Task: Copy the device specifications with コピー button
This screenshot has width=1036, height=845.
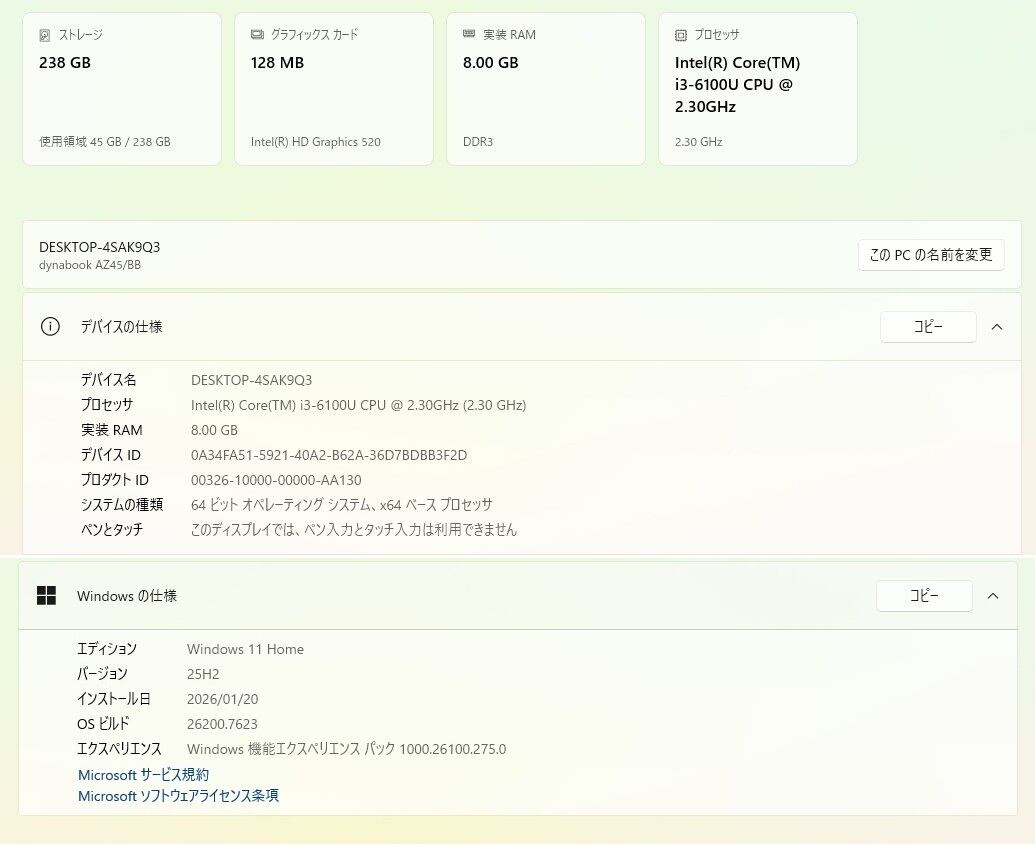Action: point(927,327)
